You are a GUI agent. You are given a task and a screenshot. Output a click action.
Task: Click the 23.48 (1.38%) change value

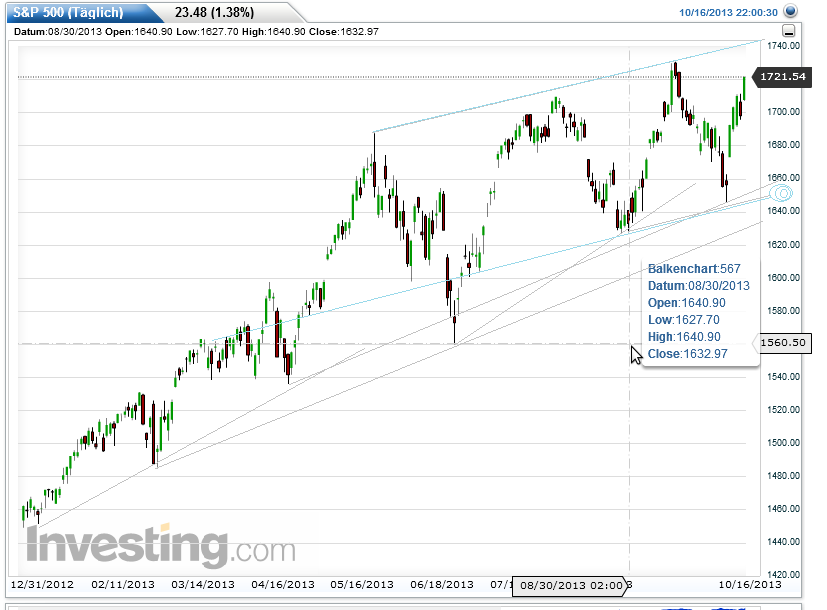pyautogui.click(x=214, y=12)
